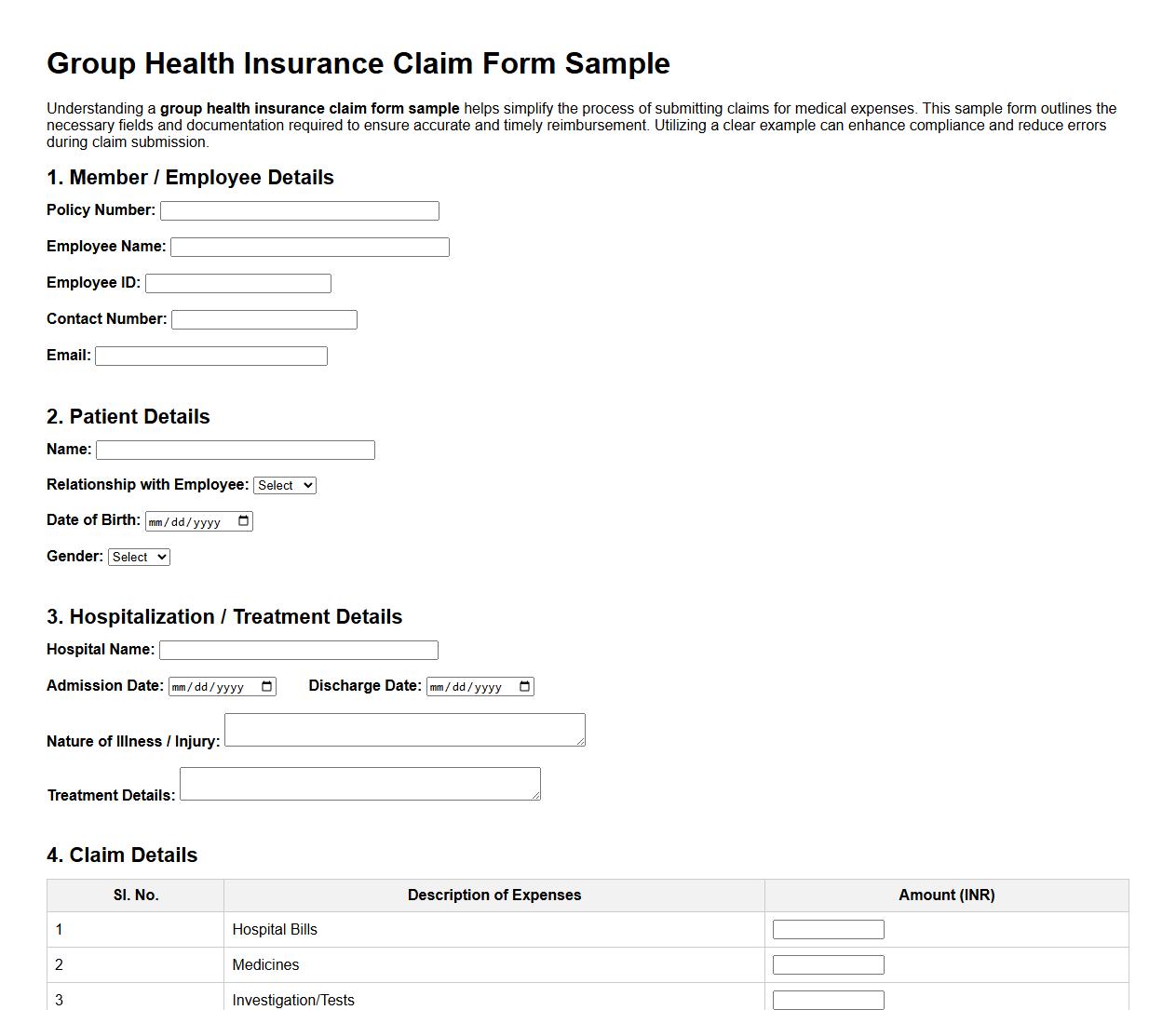Image resolution: width=1176 pixels, height=1010 pixels.
Task: Click the Treatment Details resize handle
Action: click(537, 797)
